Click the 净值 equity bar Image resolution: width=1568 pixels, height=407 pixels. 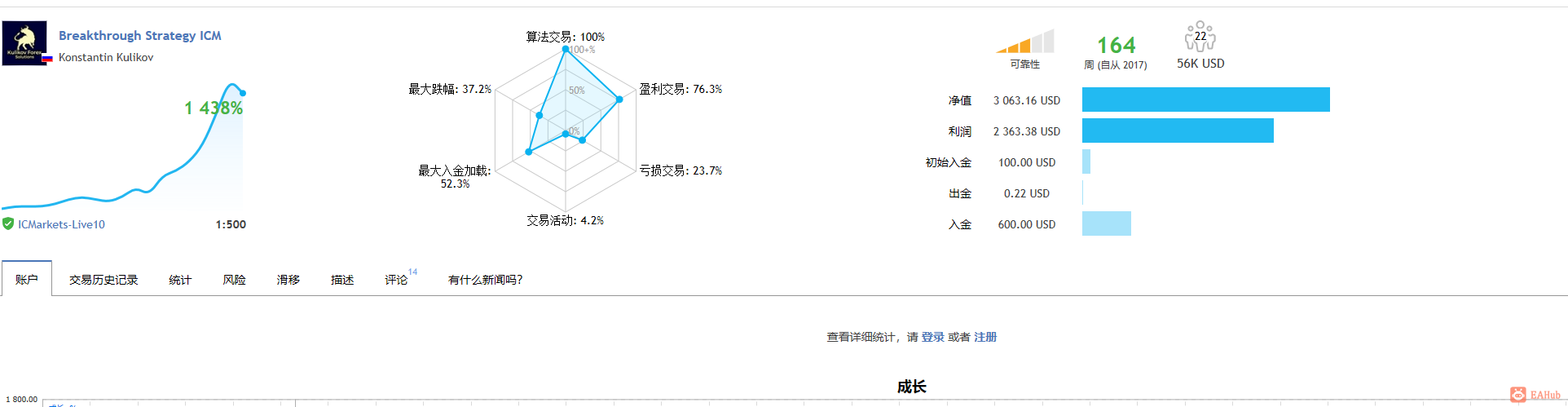click(x=1206, y=100)
